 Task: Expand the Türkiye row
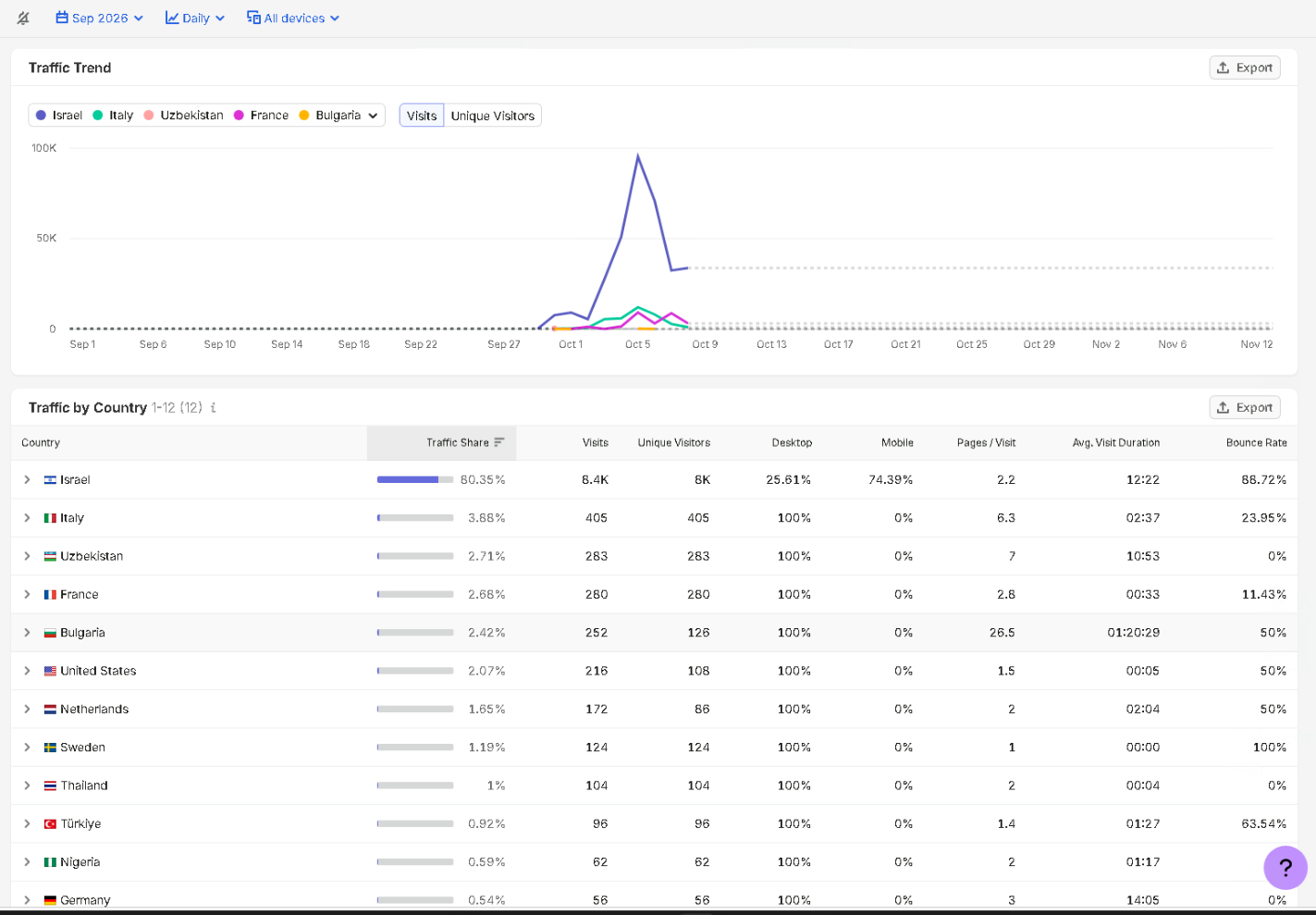[x=27, y=823]
